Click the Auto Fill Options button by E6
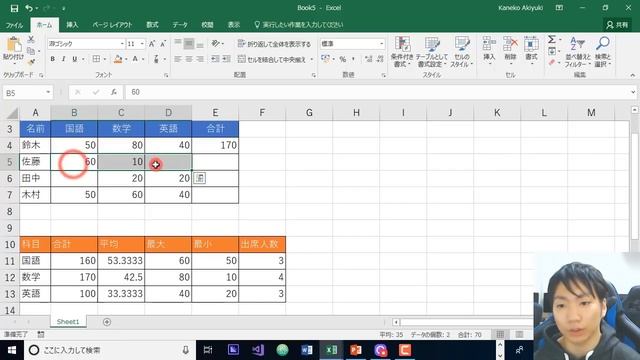640x360 pixels. pos(200,178)
